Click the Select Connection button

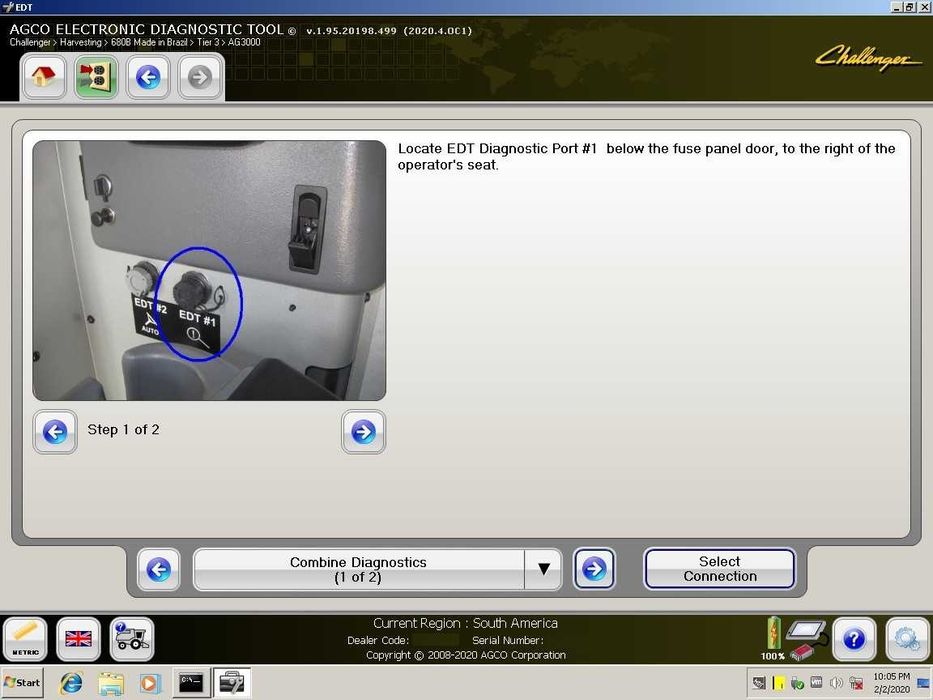coord(719,569)
